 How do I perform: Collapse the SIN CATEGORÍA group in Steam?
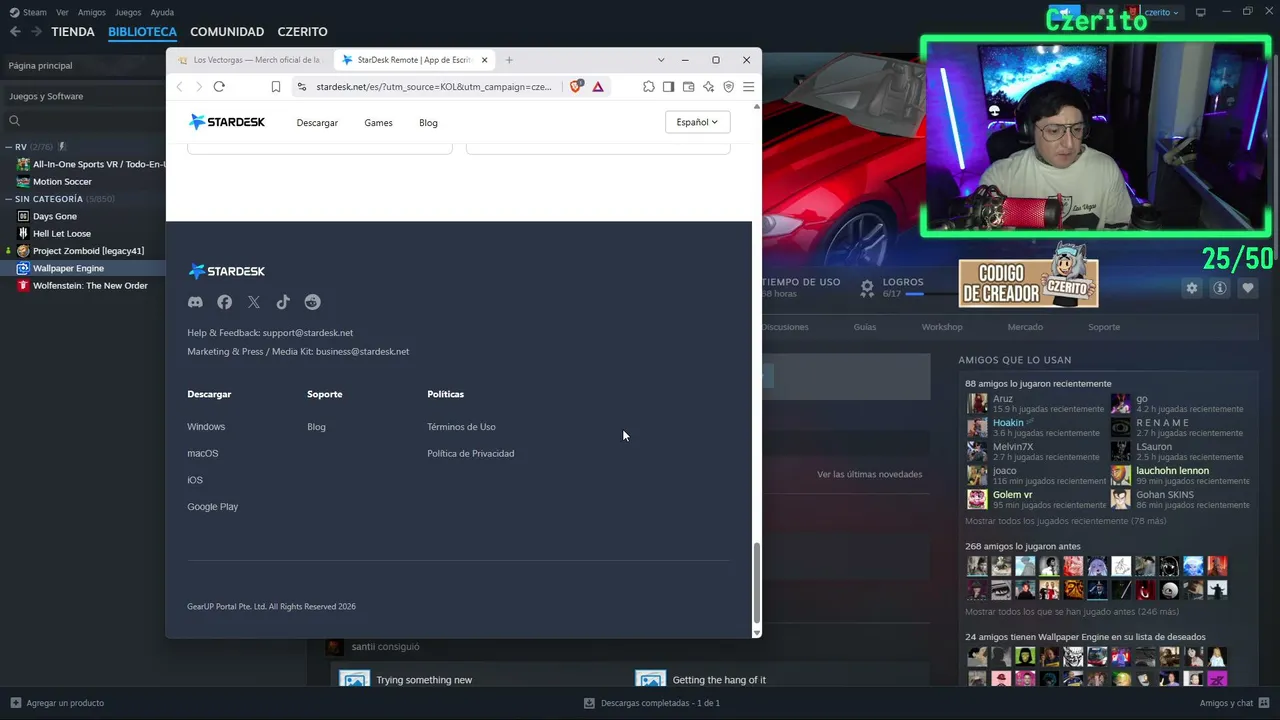[x=9, y=199]
